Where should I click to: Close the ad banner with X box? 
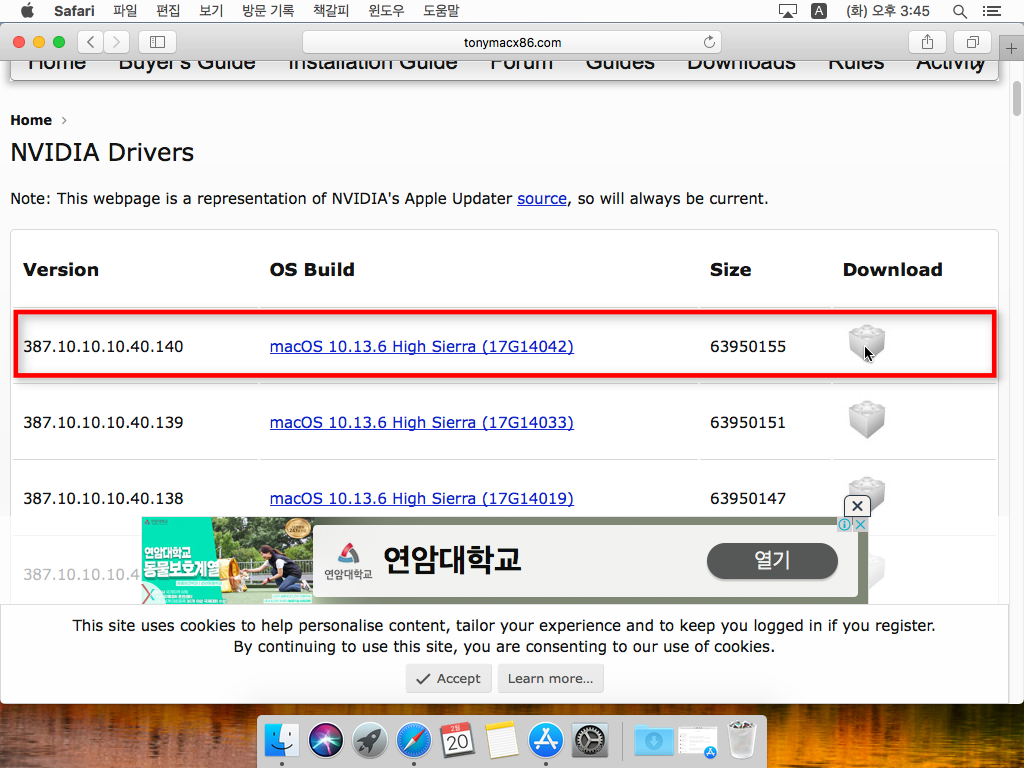(857, 506)
